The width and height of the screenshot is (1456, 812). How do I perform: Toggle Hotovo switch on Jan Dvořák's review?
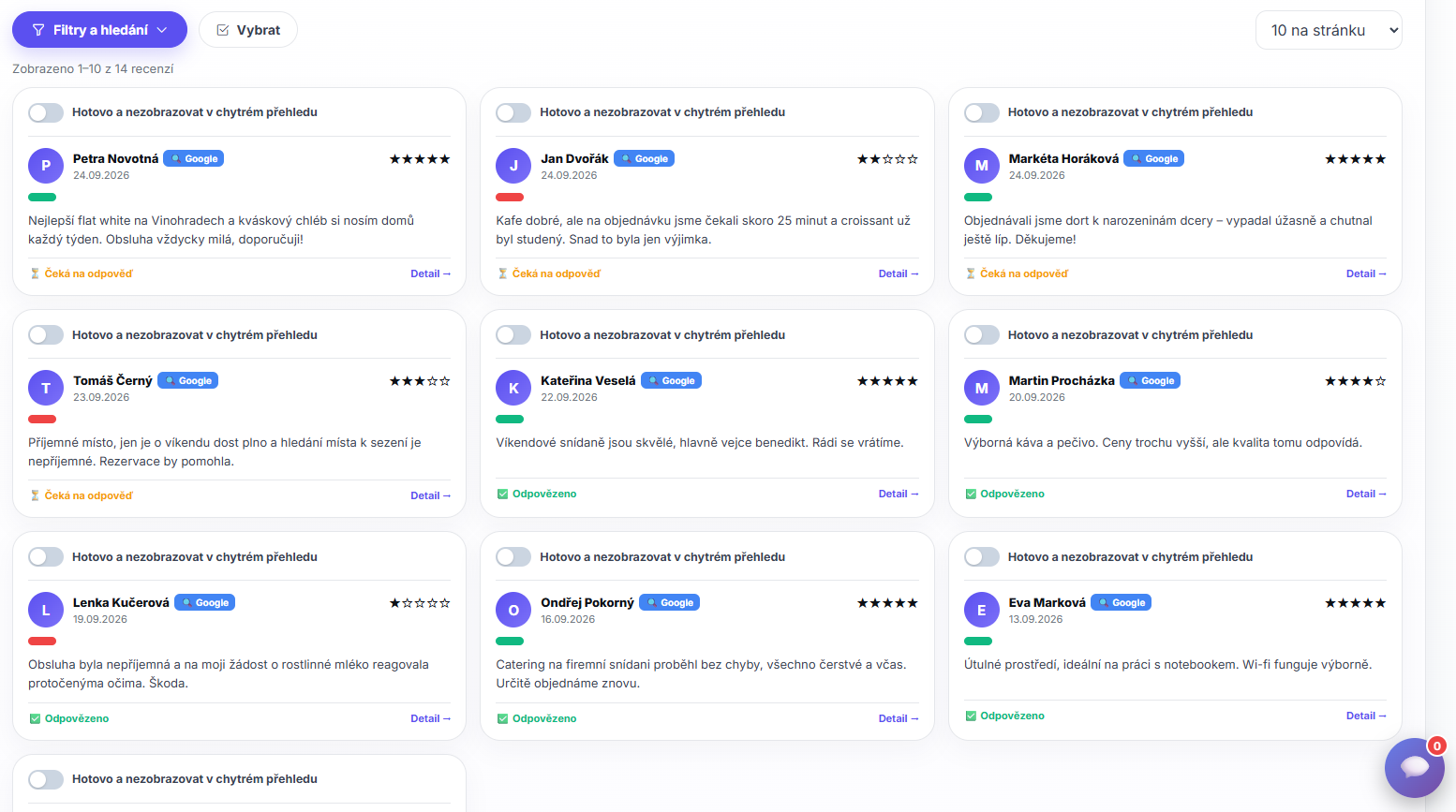[x=513, y=112]
